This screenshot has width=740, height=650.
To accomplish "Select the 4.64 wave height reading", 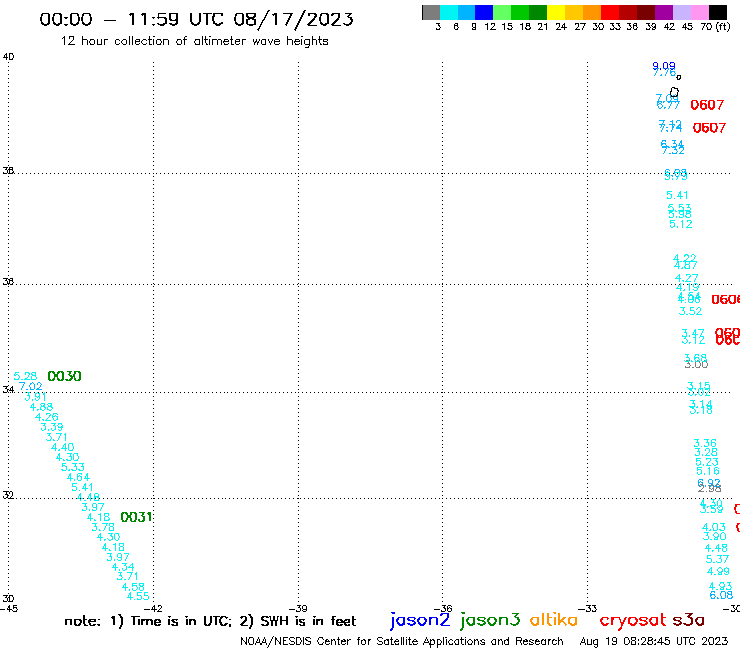I will [x=78, y=477].
